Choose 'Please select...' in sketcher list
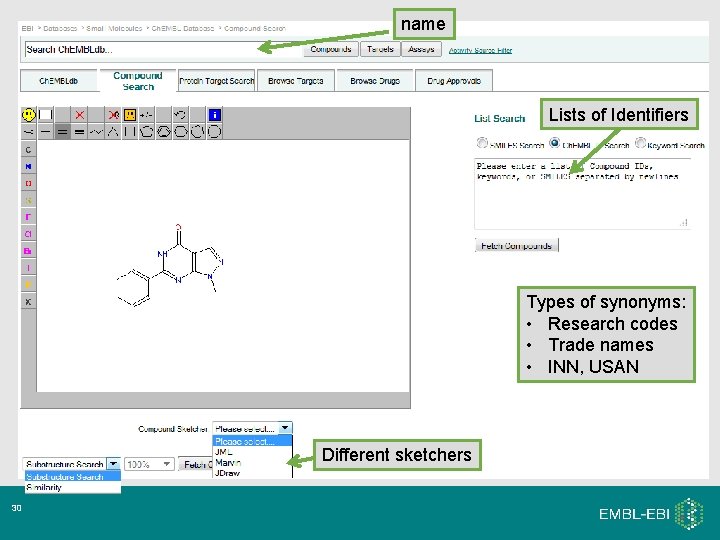The width and height of the screenshot is (720, 540). coord(252,441)
